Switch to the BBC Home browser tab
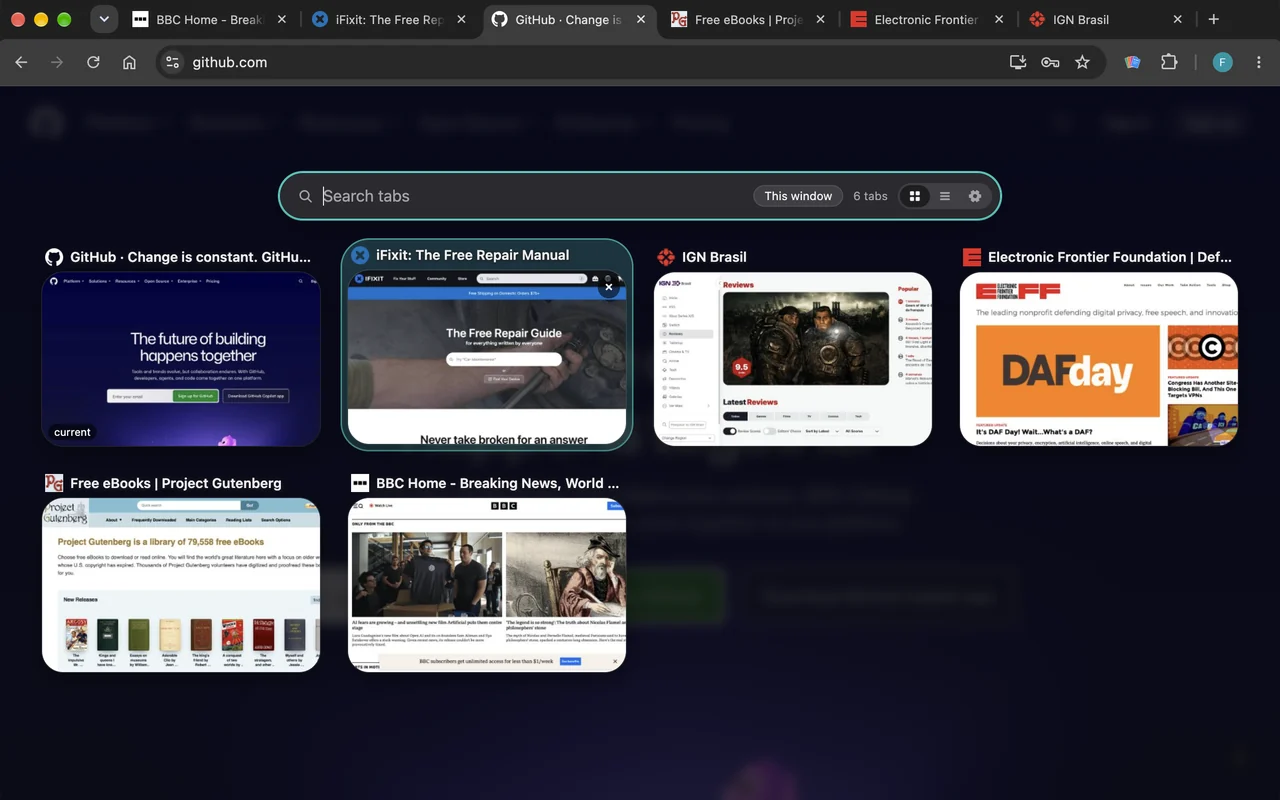 (211, 20)
